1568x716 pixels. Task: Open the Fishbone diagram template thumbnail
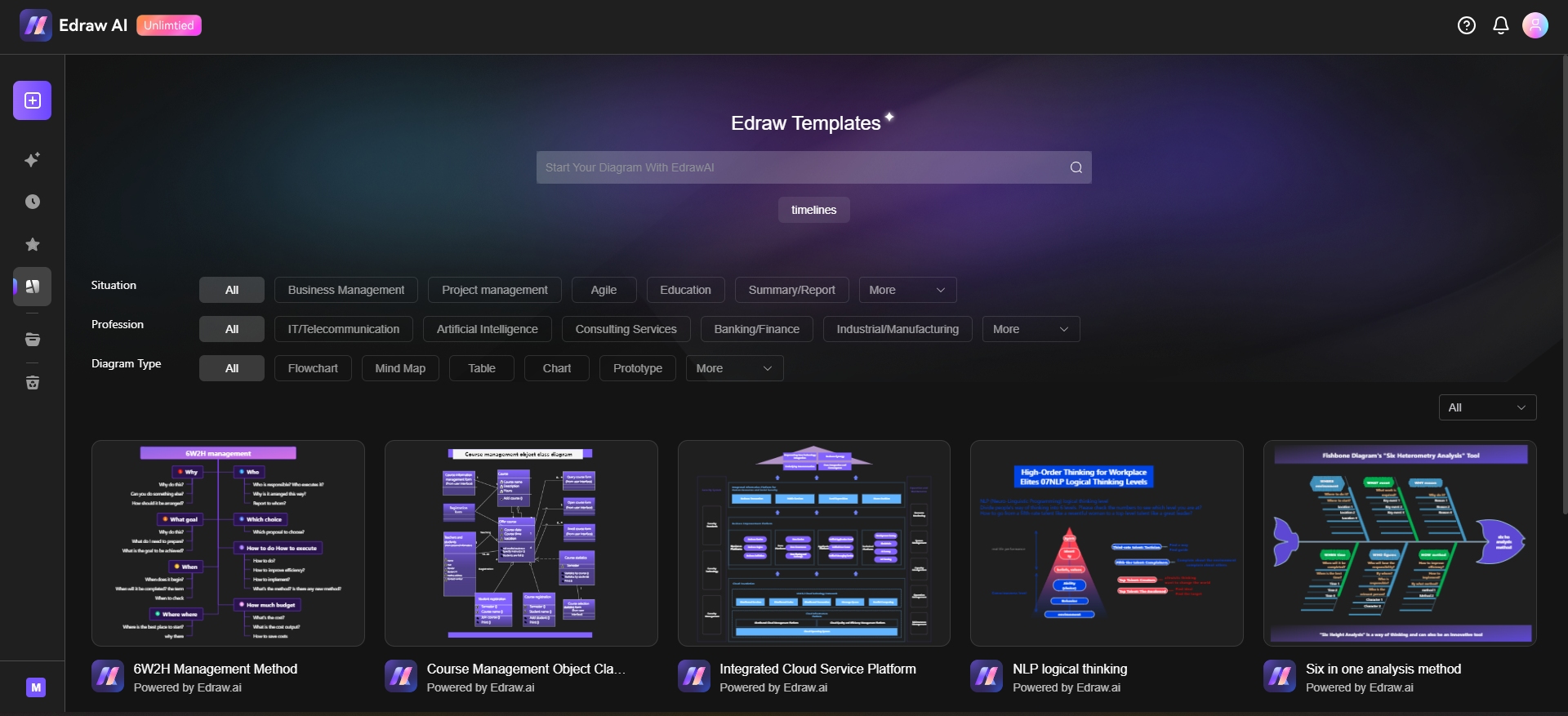[1400, 544]
